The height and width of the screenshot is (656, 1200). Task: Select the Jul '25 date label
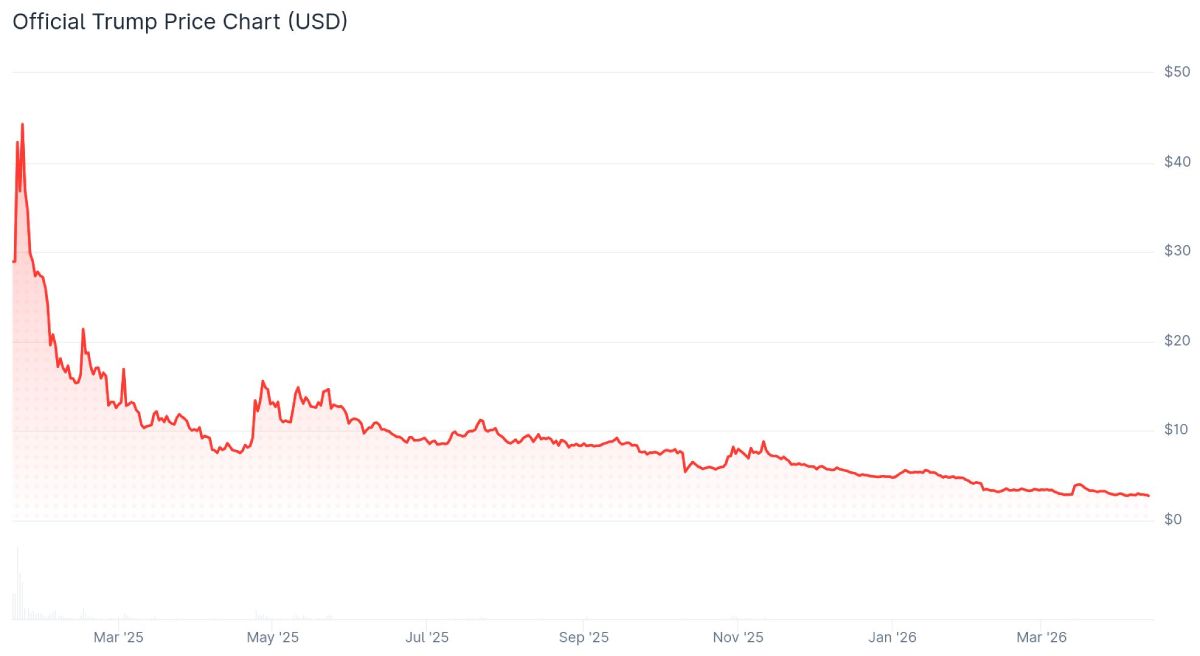(427, 637)
